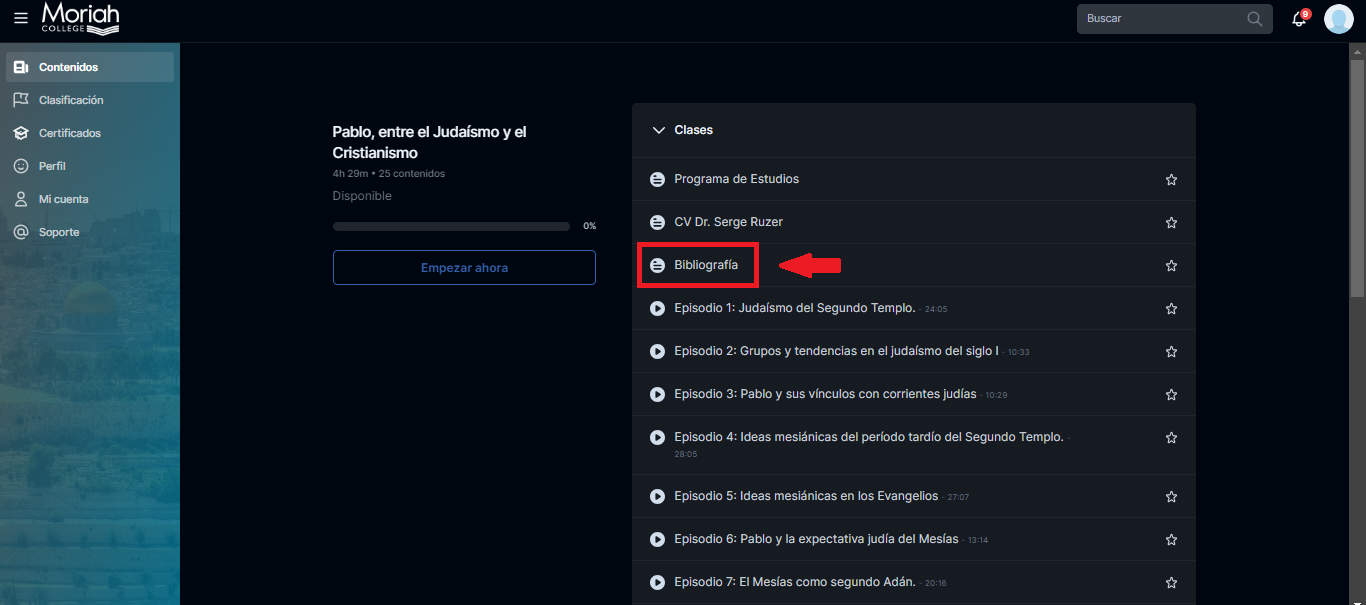Open the hamburger menu icon

tap(21, 18)
